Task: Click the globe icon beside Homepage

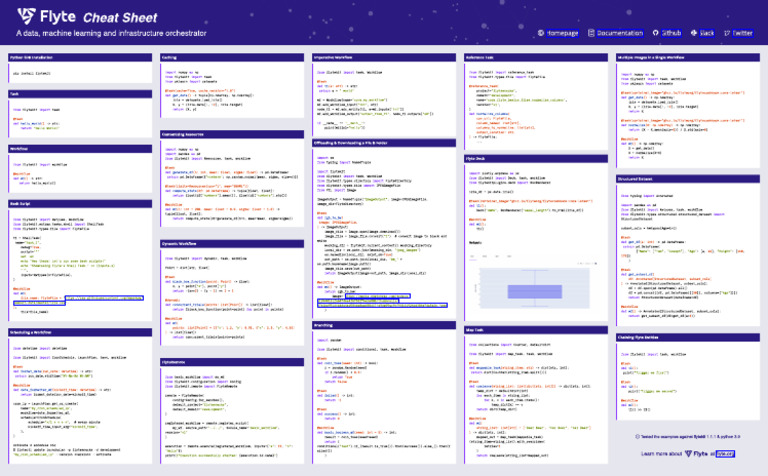Action: 541,33
